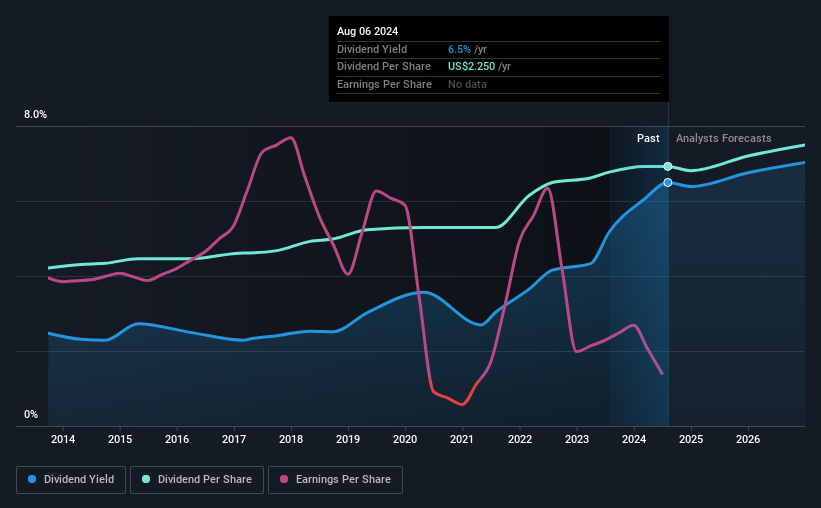Click the 2015 x-axis label
This screenshot has height=508, width=821.
coord(120,439)
